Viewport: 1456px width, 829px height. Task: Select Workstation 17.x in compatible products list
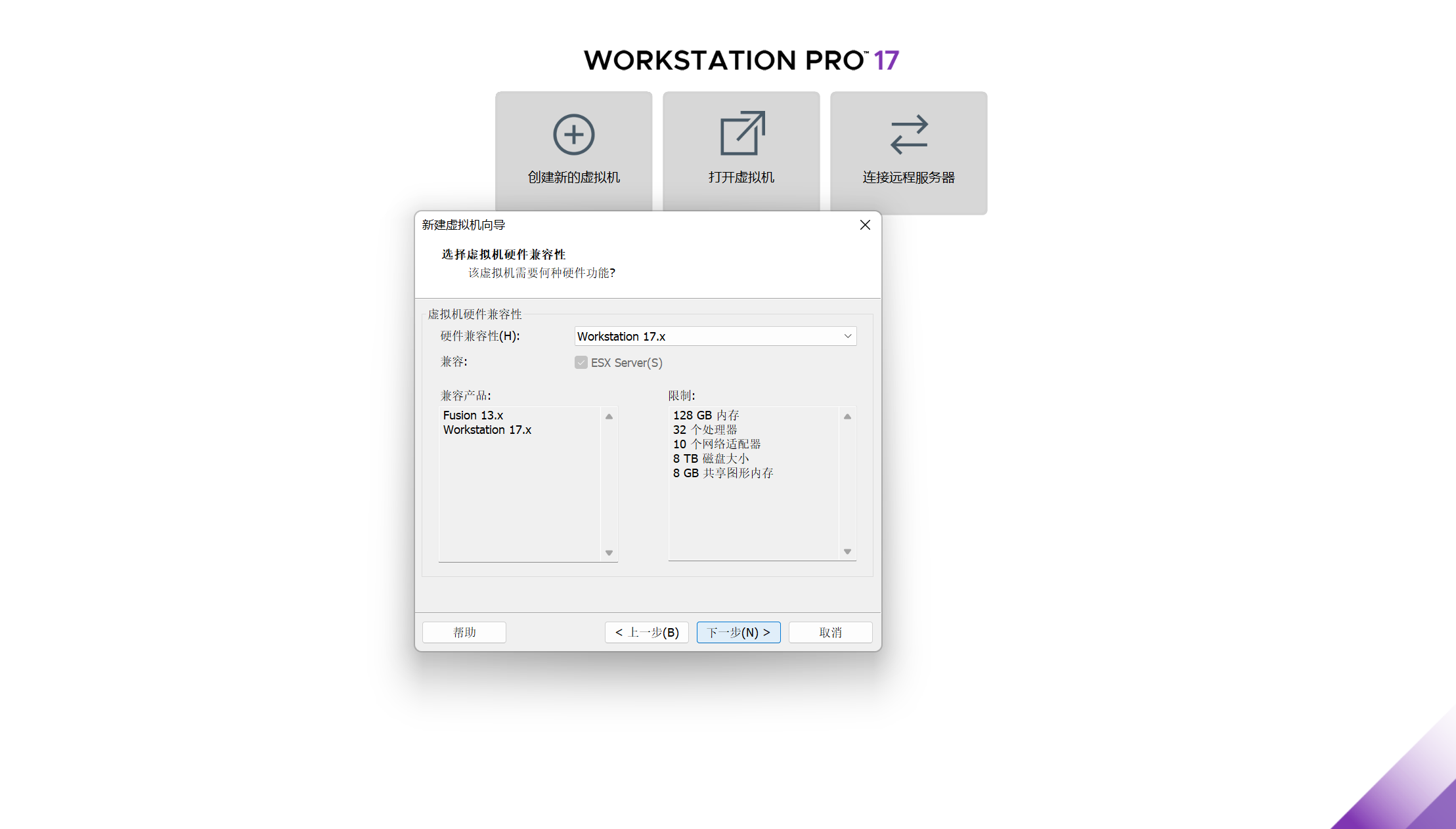coord(487,430)
